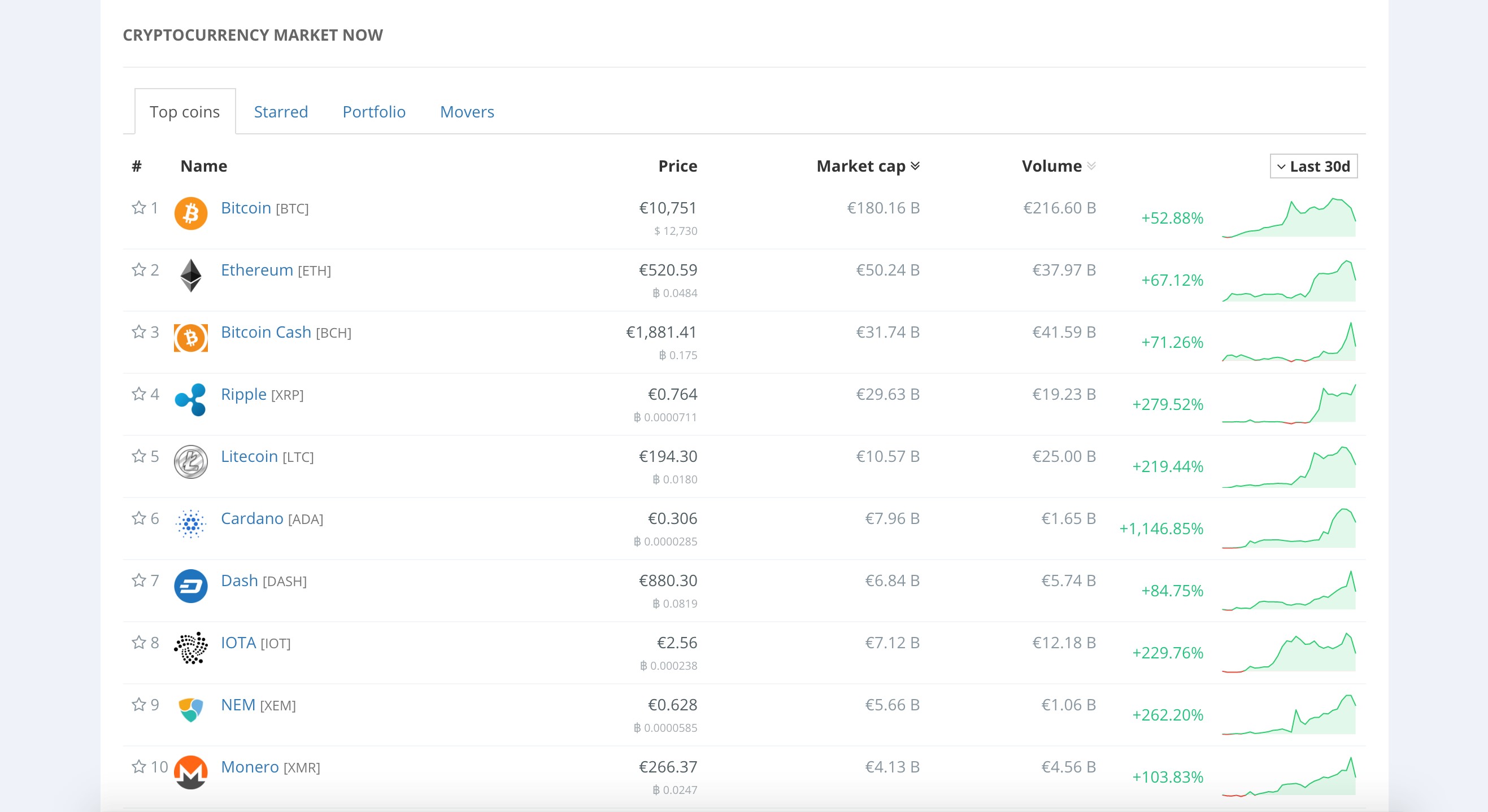Switch to the Movers tab
This screenshot has height=812, width=1488.
pos(467,111)
